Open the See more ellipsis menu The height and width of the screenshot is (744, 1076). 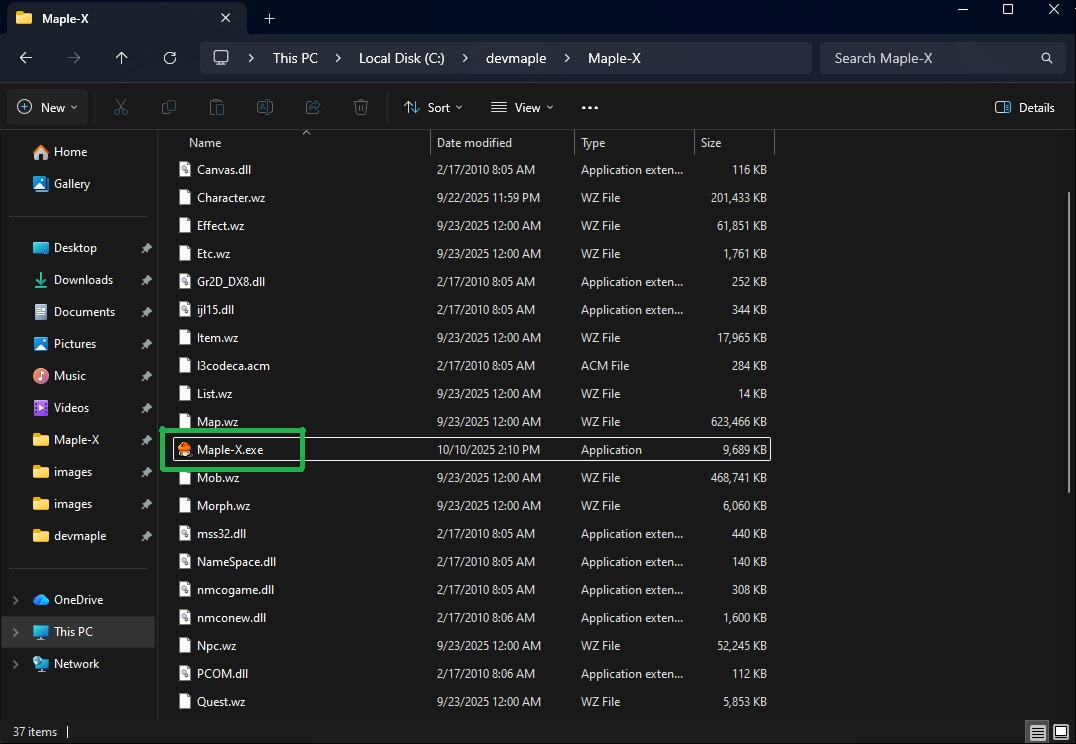tap(589, 107)
